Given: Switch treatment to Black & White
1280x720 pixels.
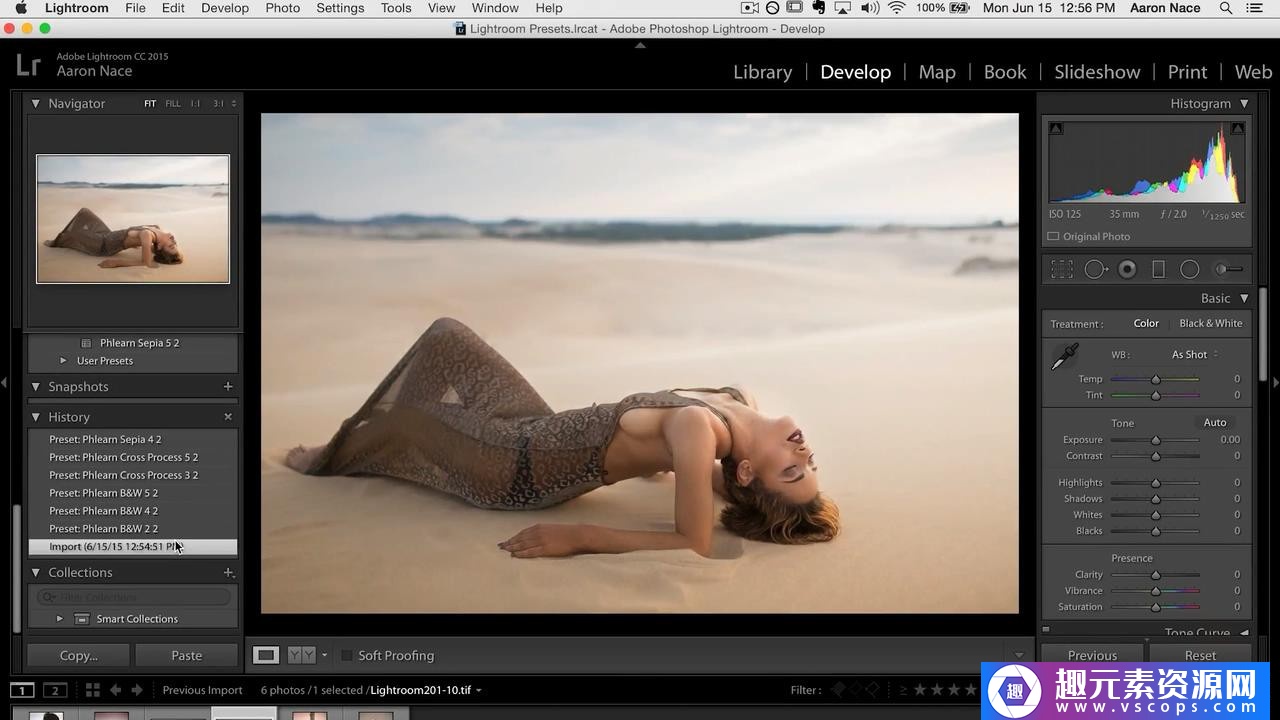Looking at the screenshot, I should 1210,323.
